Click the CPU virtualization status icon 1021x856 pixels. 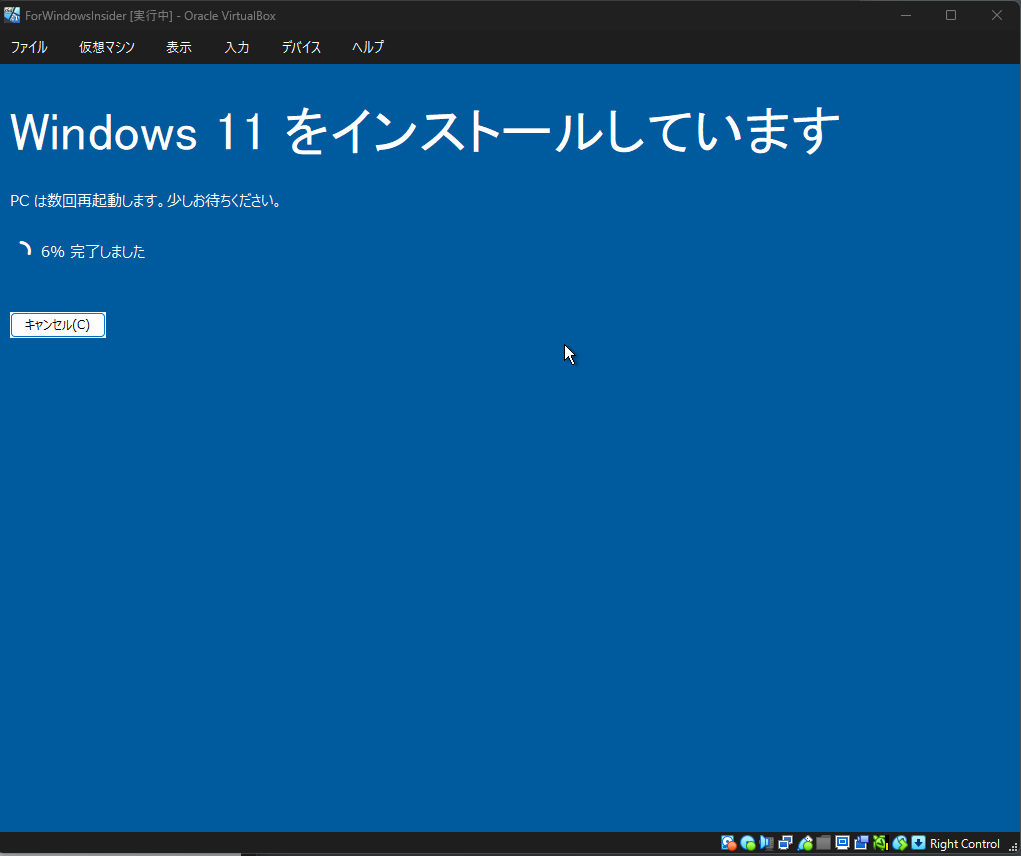tap(880, 843)
